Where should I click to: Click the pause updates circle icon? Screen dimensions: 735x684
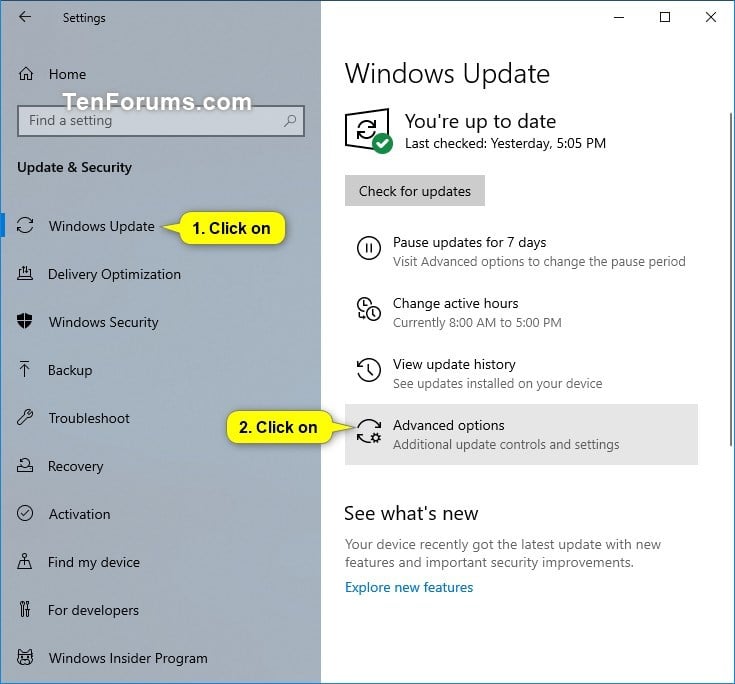[369, 248]
